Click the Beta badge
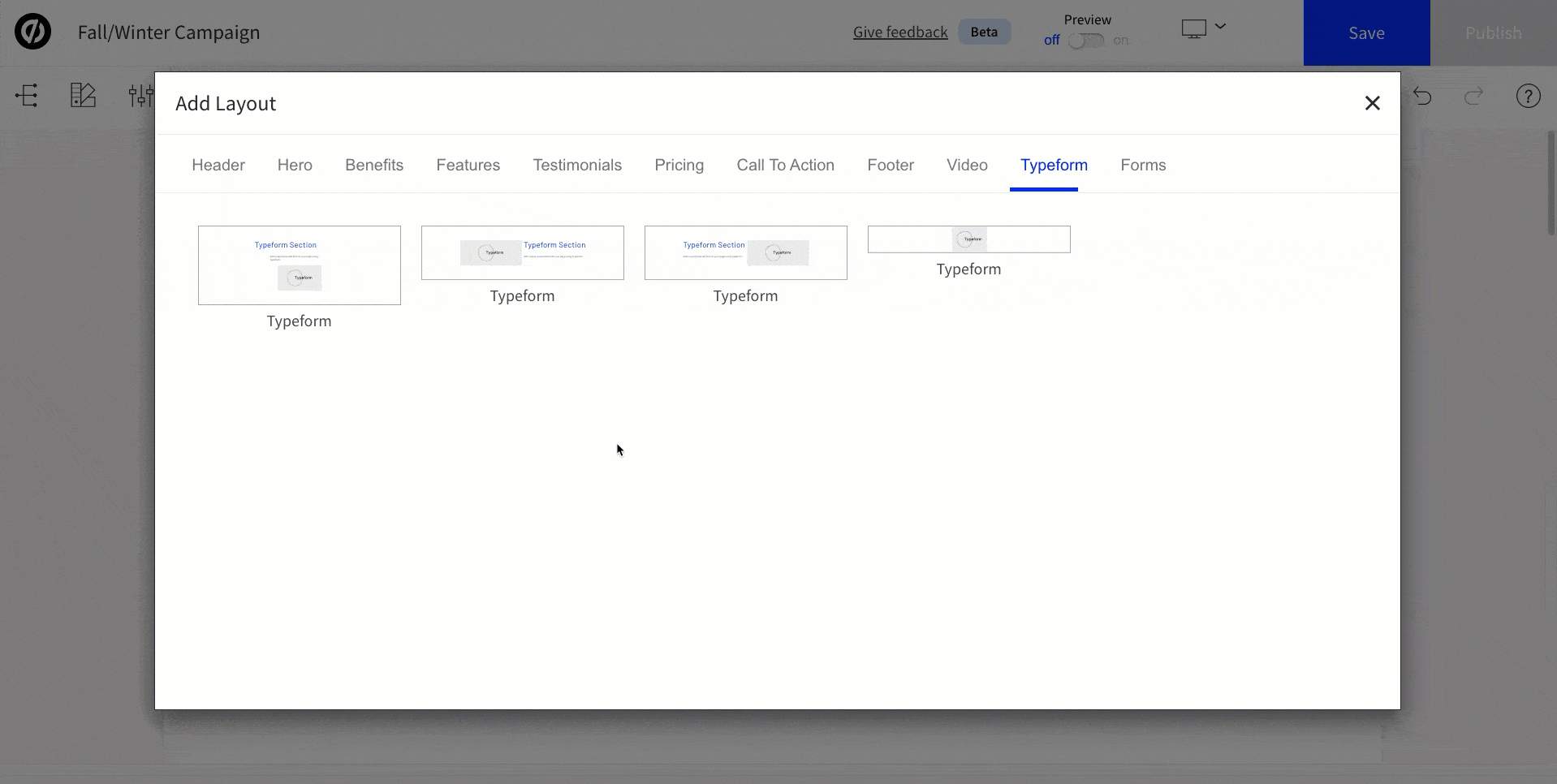1557x784 pixels. pyautogui.click(x=984, y=32)
